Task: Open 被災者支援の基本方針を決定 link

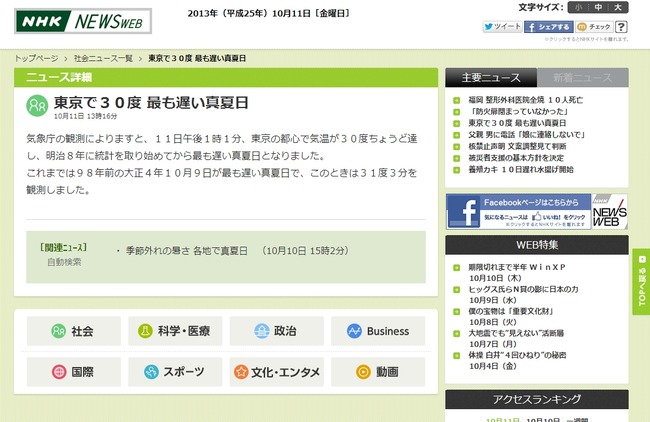Action: coord(516,158)
